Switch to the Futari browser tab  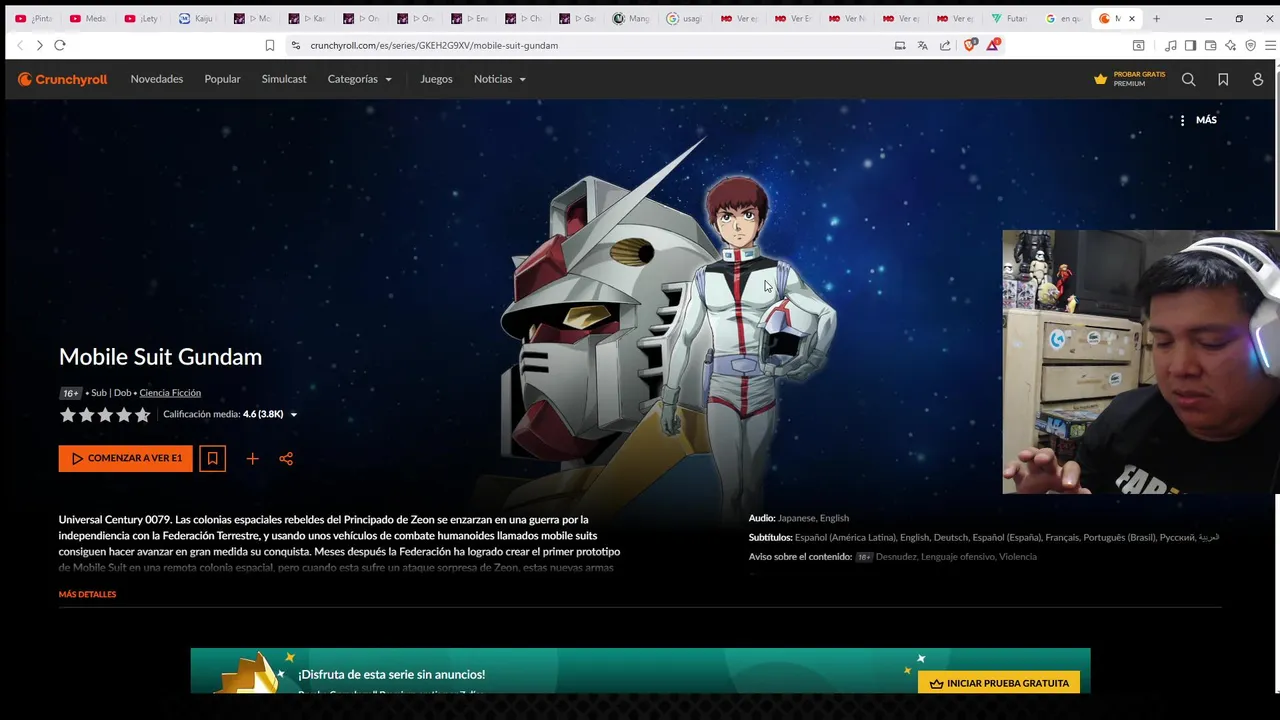coord(1008,18)
